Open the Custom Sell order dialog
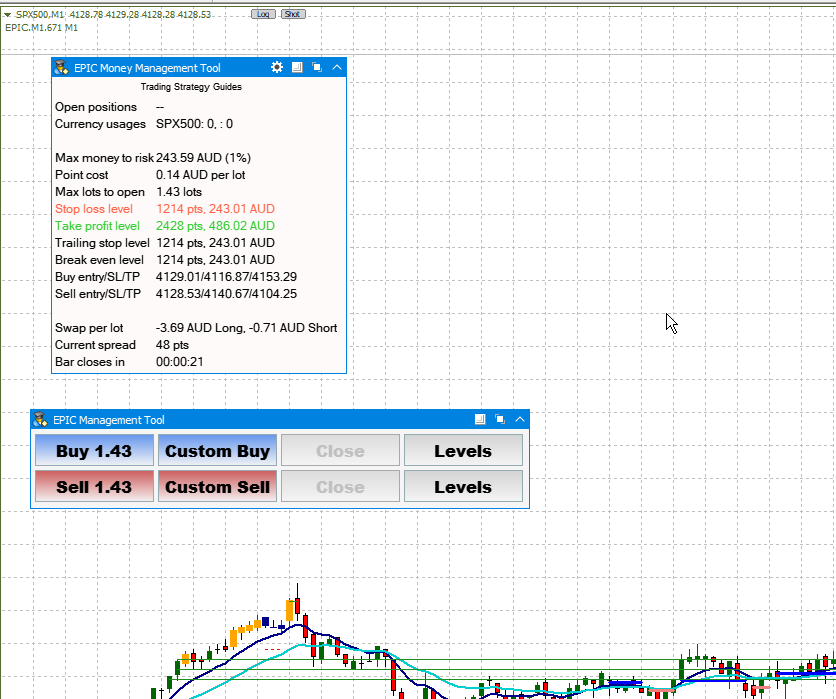This screenshot has width=836, height=699. [x=217, y=487]
